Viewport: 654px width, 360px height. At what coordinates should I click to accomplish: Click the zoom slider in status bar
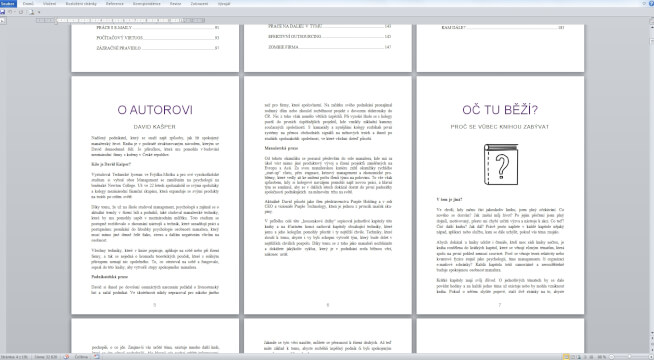(x=629, y=357)
